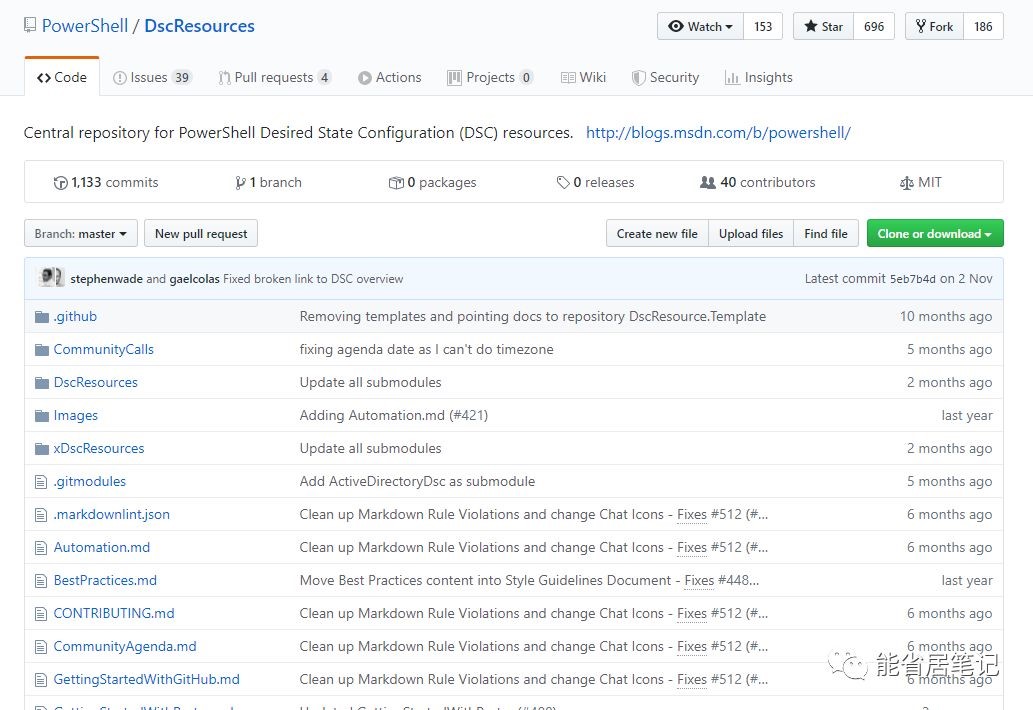Open the CommunityCalls folder
This screenshot has width=1033, height=710.
coord(103,350)
